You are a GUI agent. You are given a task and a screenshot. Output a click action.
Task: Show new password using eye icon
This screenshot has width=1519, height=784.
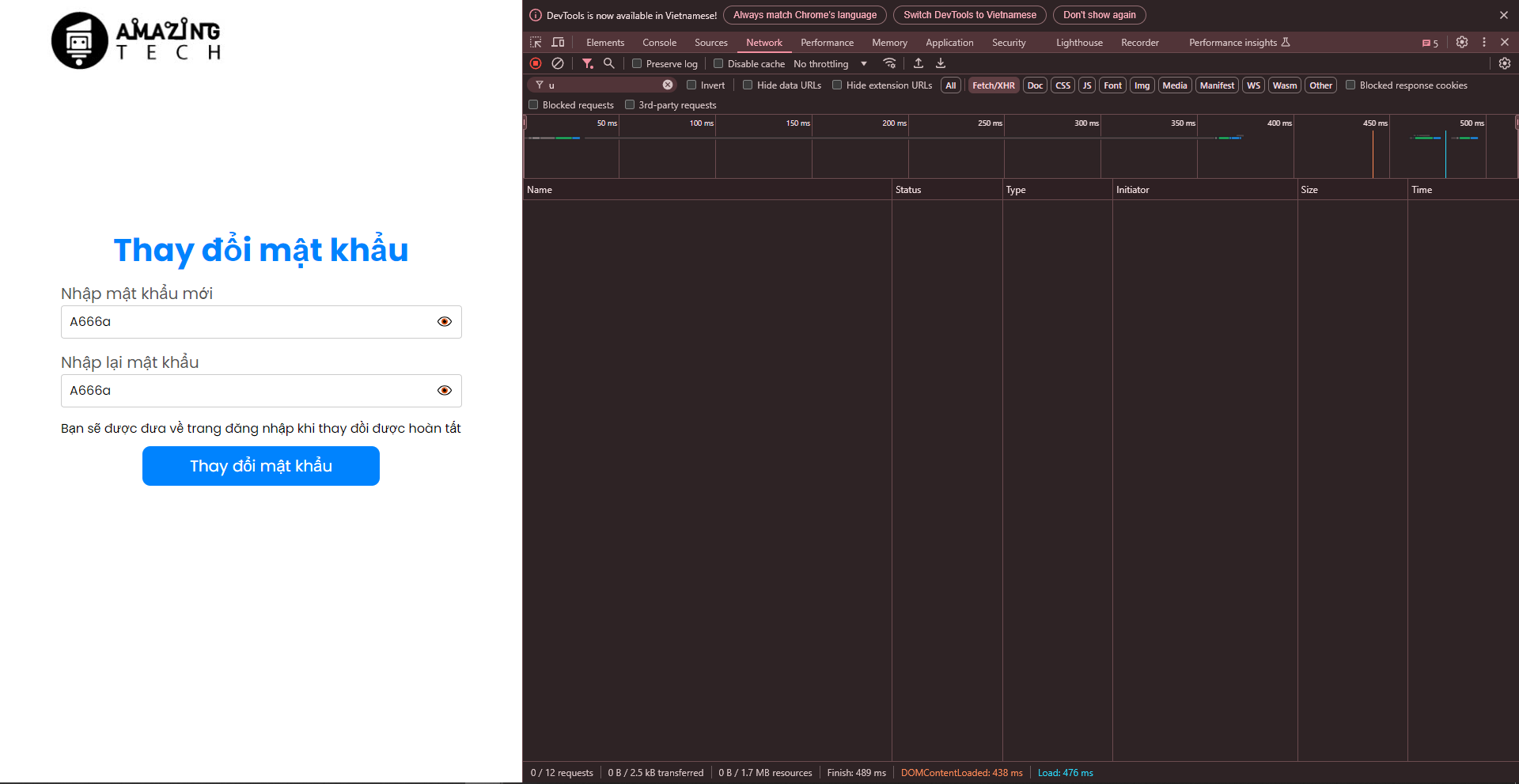pyautogui.click(x=445, y=322)
